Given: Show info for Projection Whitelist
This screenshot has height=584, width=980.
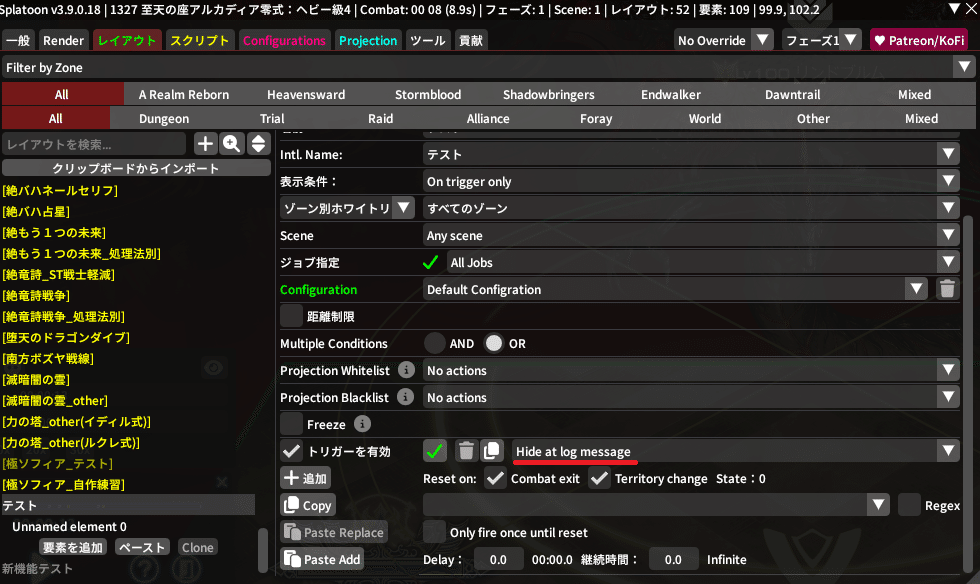Looking at the screenshot, I should click(x=406, y=370).
